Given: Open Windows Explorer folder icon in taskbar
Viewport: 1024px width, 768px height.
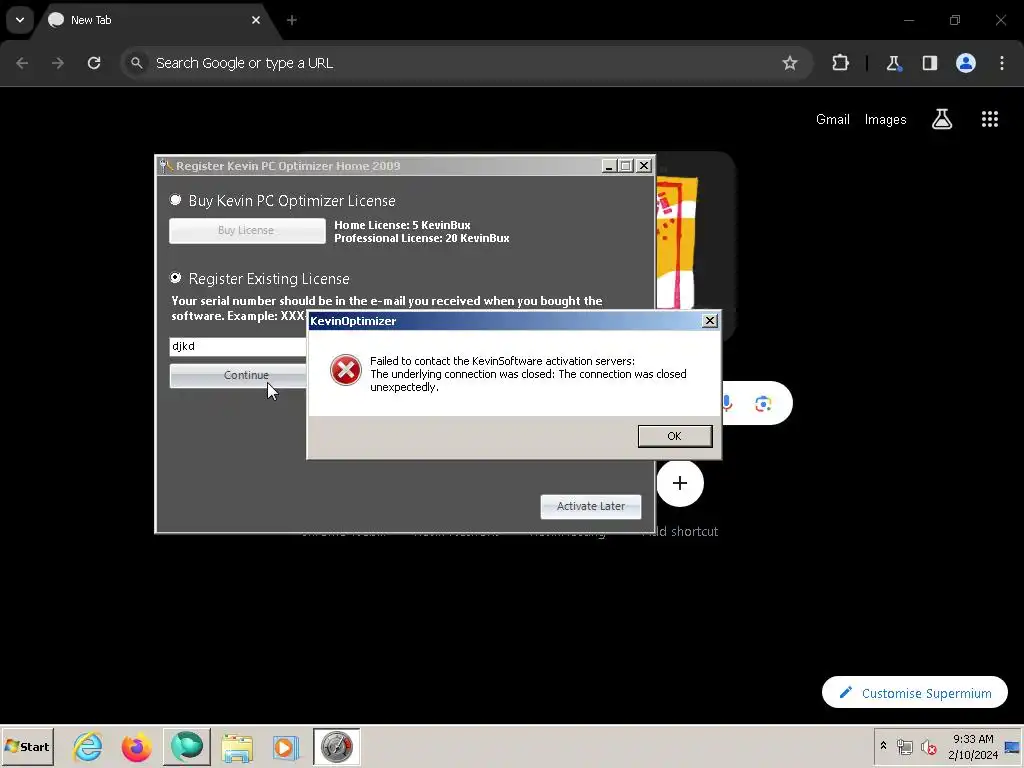Looking at the screenshot, I should (237, 748).
